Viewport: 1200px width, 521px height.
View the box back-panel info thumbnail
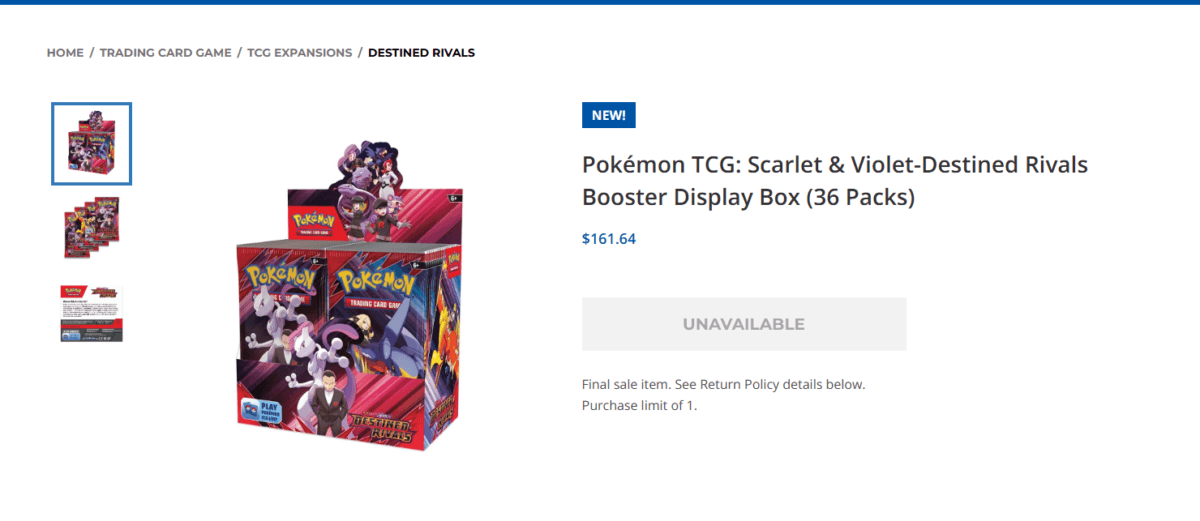point(92,312)
